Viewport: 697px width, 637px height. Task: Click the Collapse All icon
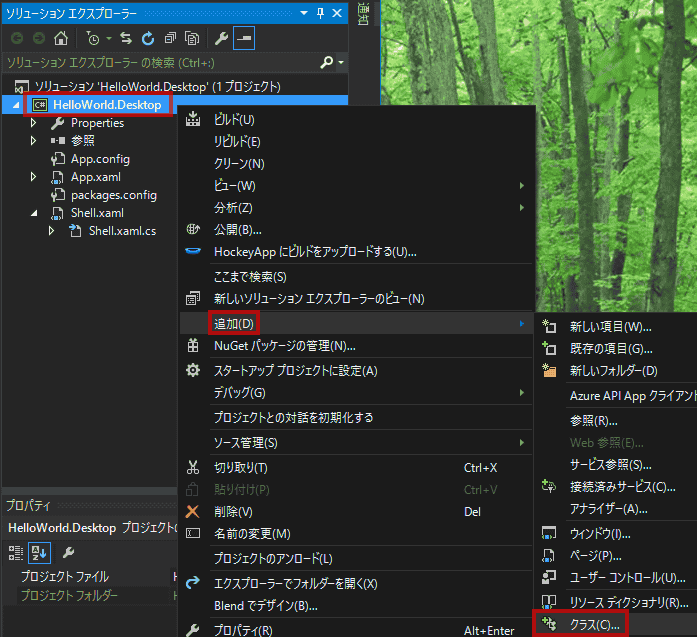pos(170,39)
